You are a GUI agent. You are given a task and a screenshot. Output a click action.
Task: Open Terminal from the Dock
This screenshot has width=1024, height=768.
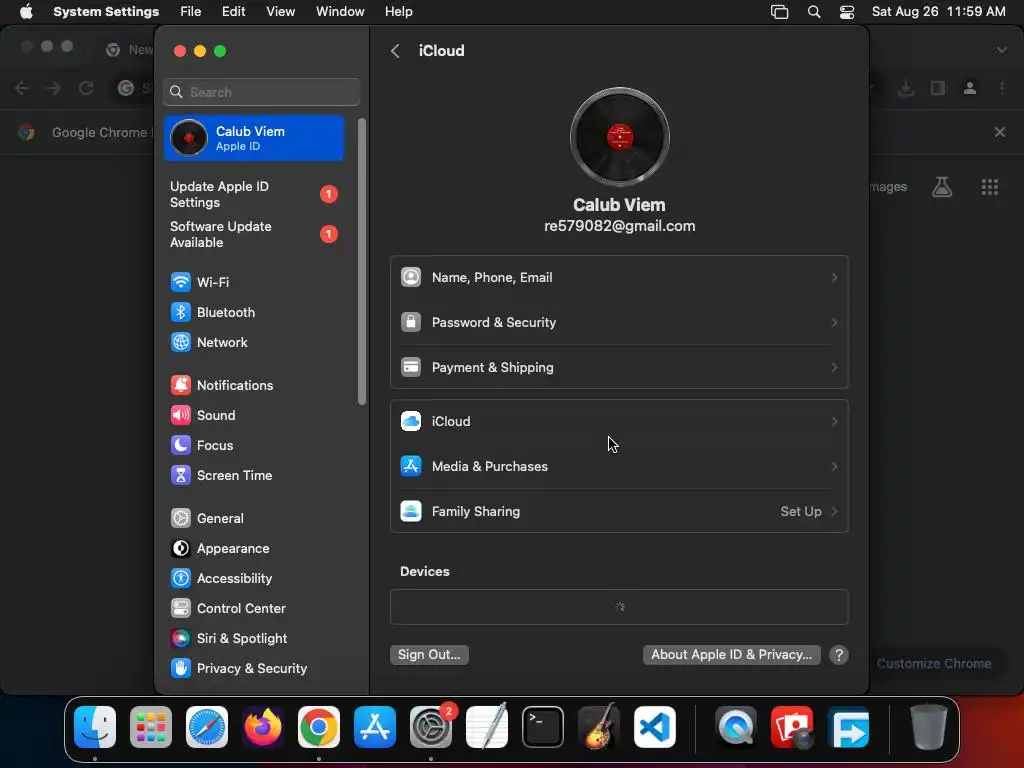[x=543, y=727]
